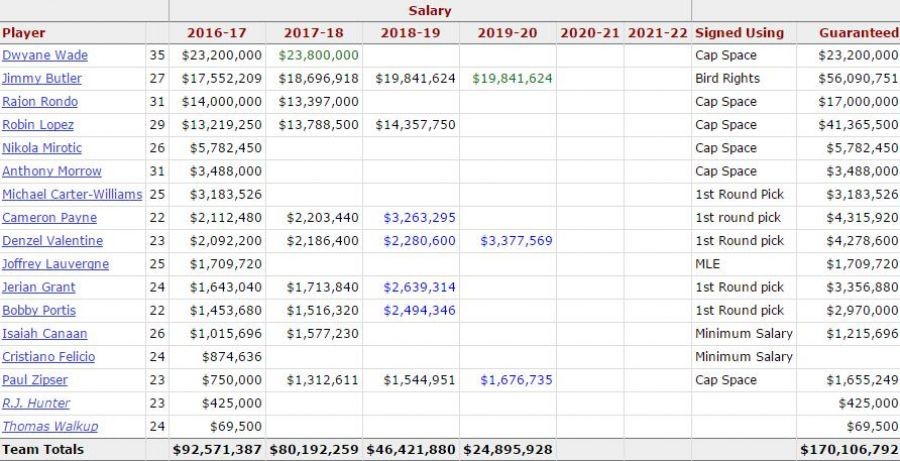Open Denzel Valentine's page
The width and height of the screenshot is (900, 461).
52,241
